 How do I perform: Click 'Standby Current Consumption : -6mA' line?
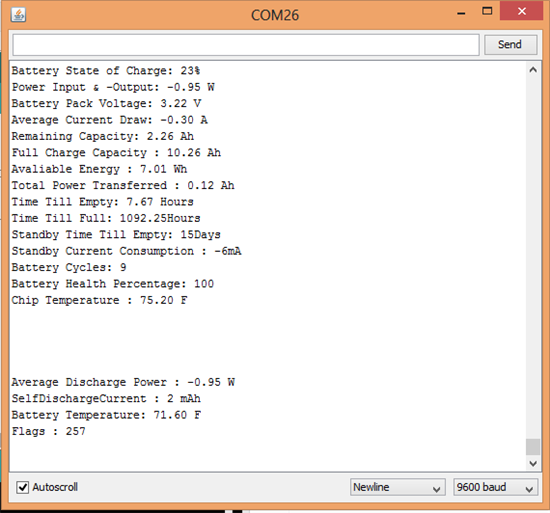[x=126, y=251]
